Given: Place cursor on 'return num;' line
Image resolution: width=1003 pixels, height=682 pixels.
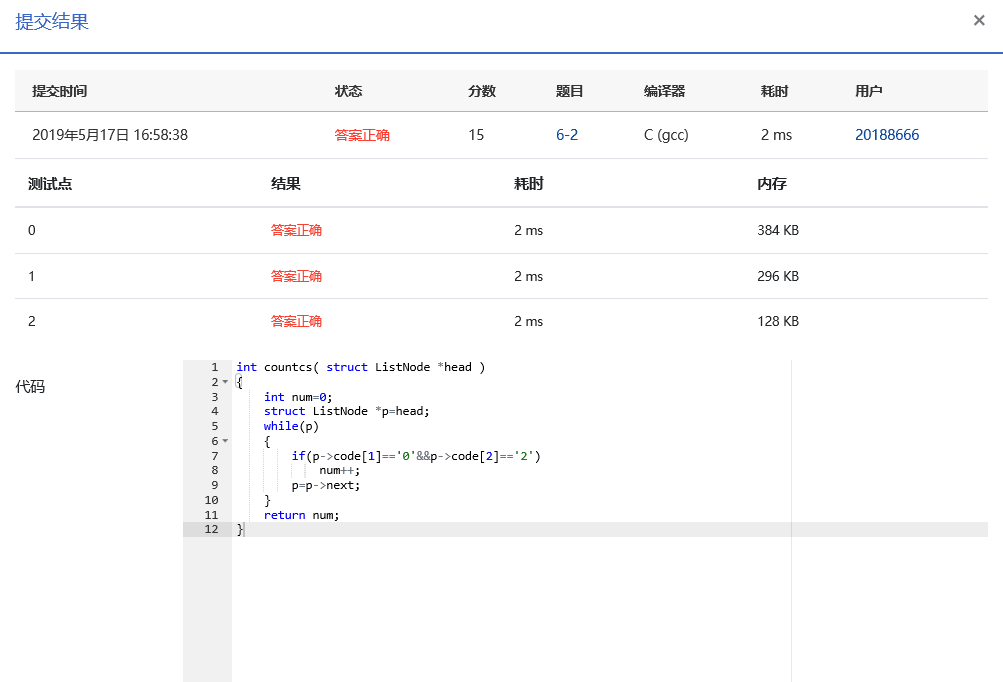Looking at the screenshot, I should [x=301, y=515].
